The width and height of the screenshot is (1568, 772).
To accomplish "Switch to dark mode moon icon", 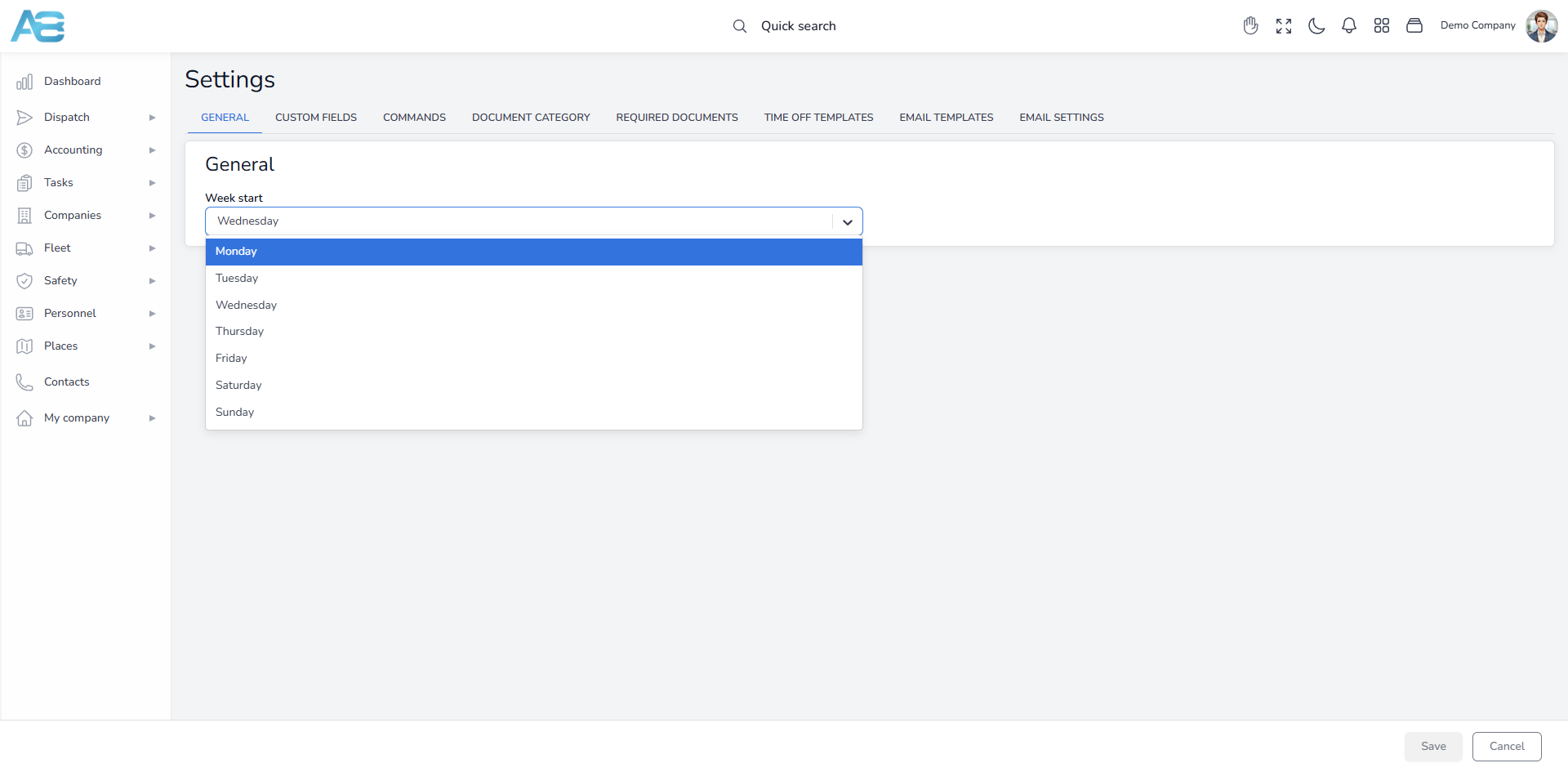I will (1316, 26).
